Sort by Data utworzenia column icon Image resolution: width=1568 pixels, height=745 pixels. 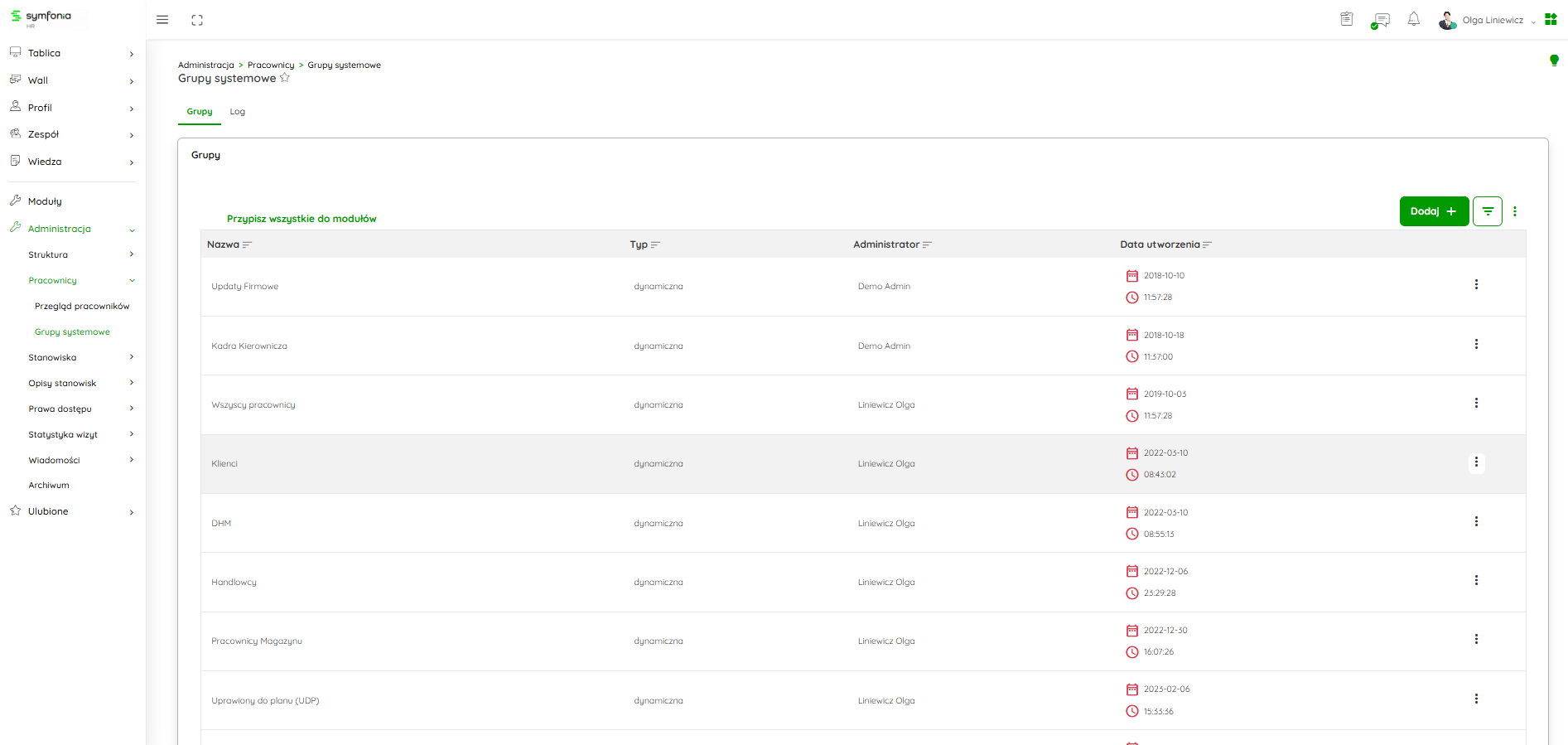tap(1207, 244)
